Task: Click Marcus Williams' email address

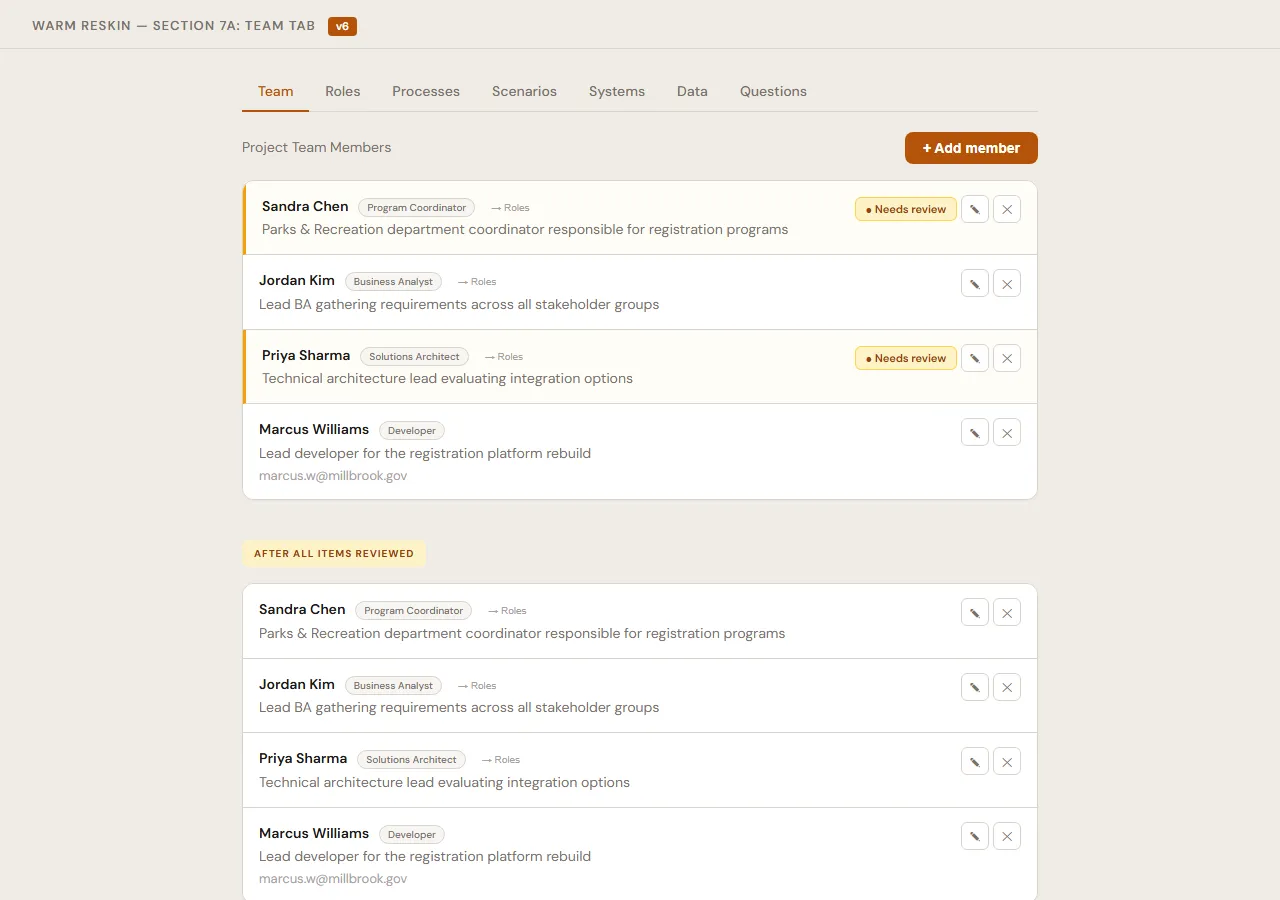Action: click(x=333, y=476)
